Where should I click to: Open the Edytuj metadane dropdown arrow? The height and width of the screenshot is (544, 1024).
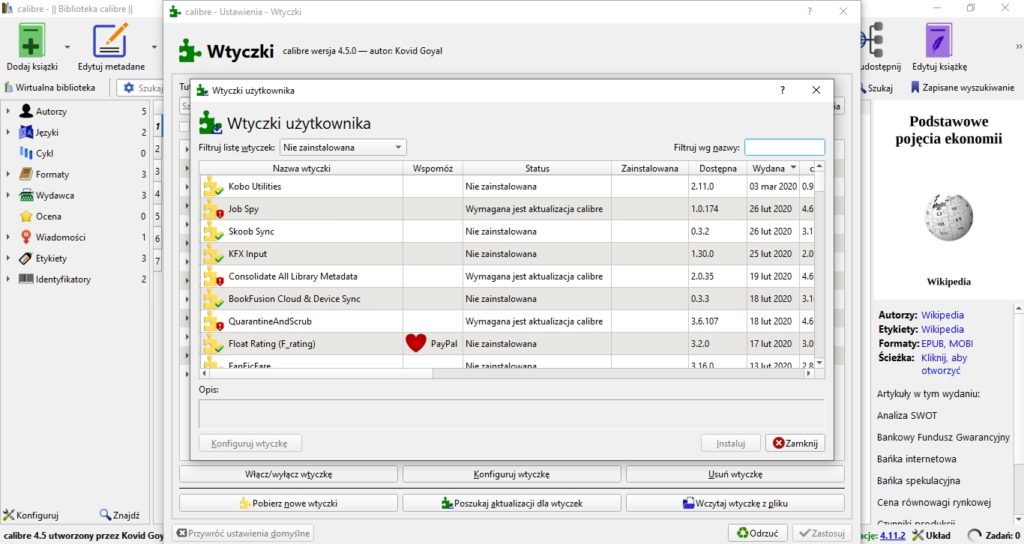154,47
